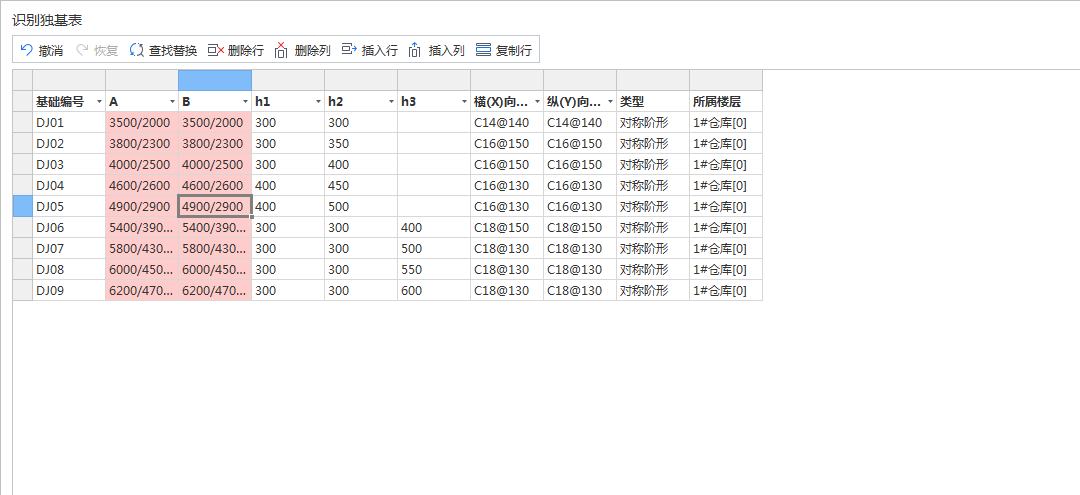Click the 查找替换 button label
Viewport: 1080px width, 495px height.
(173, 50)
